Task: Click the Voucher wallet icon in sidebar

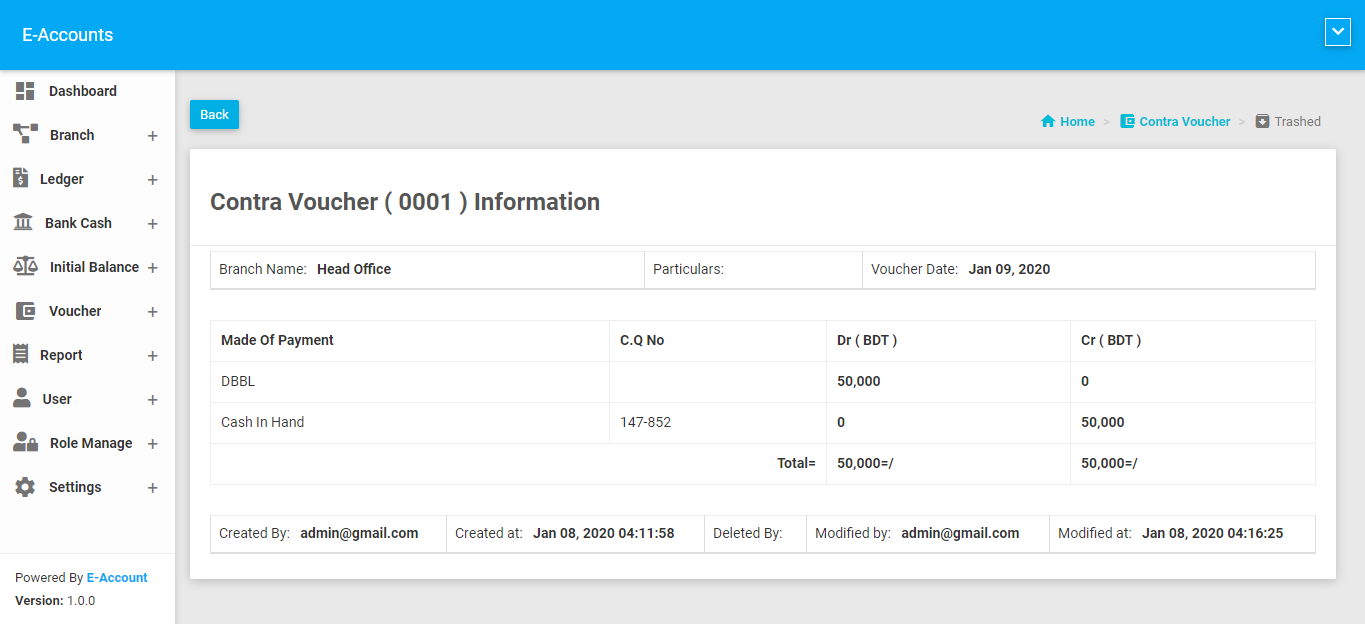Action: [x=25, y=311]
